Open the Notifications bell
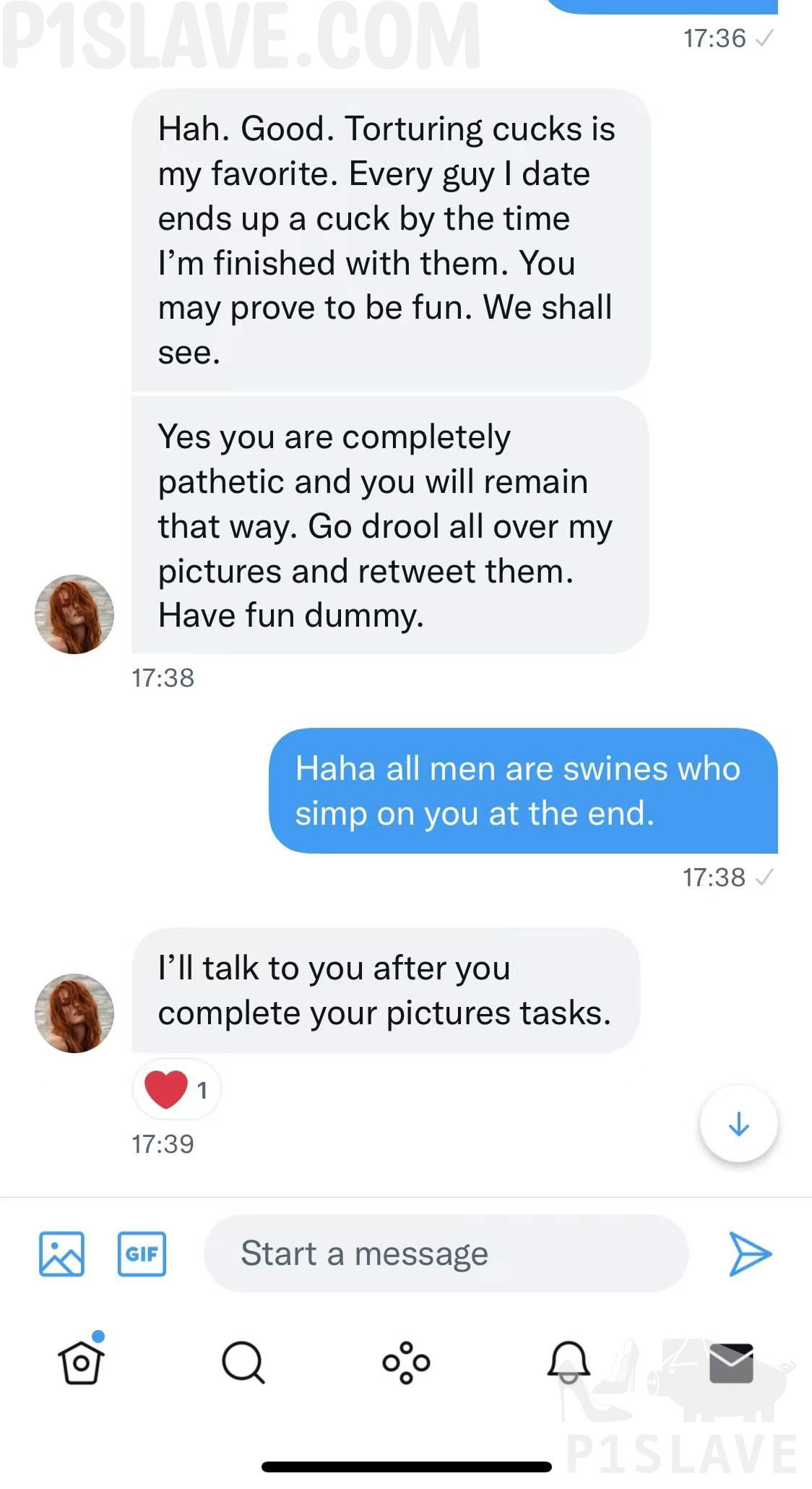812x1489 pixels. [x=569, y=1362]
